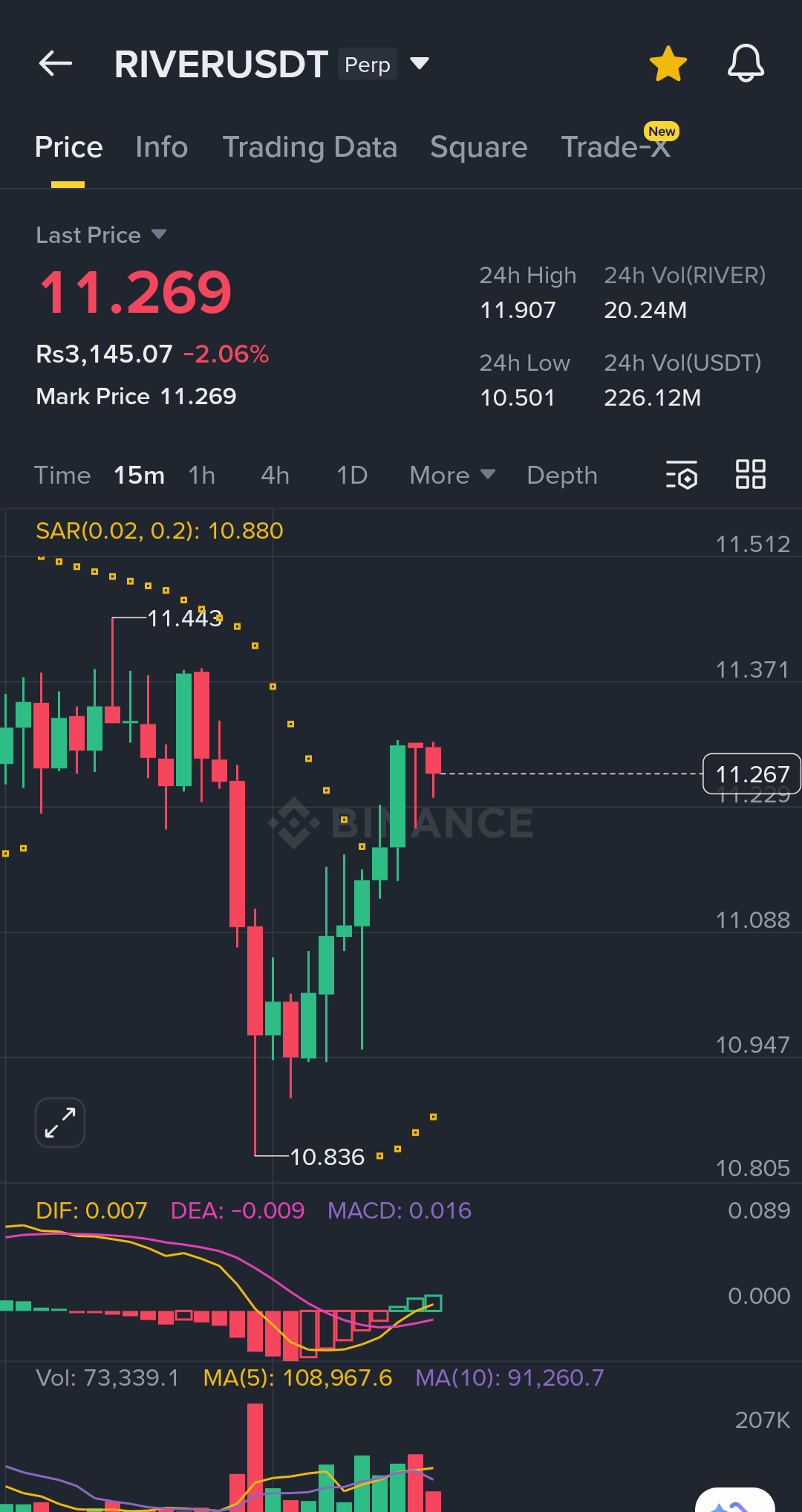The height and width of the screenshot is (1512, 802).
Task: Expand chart to fullscreen
Action: (60, 1122)
